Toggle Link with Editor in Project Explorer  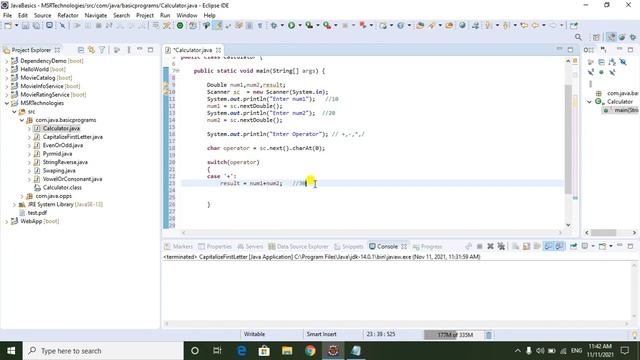[91, 50]
